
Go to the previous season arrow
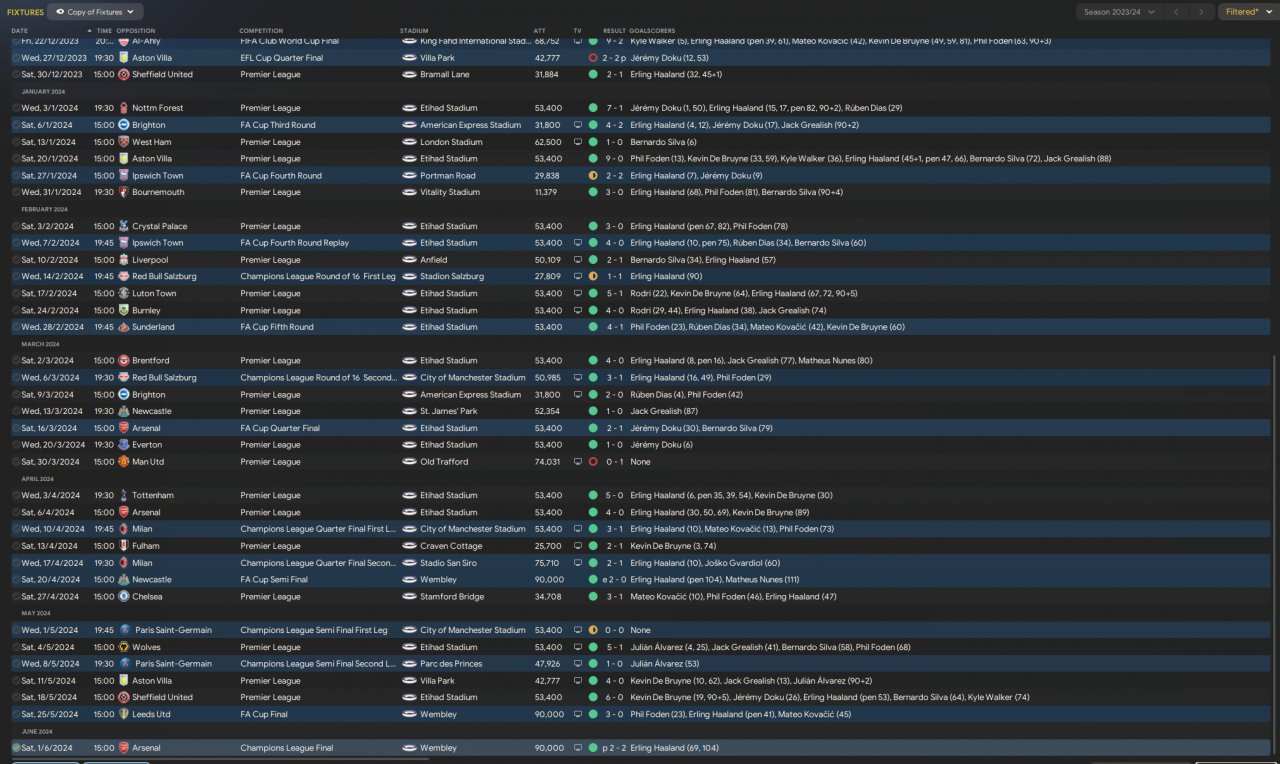click(x=1177, y=12)
